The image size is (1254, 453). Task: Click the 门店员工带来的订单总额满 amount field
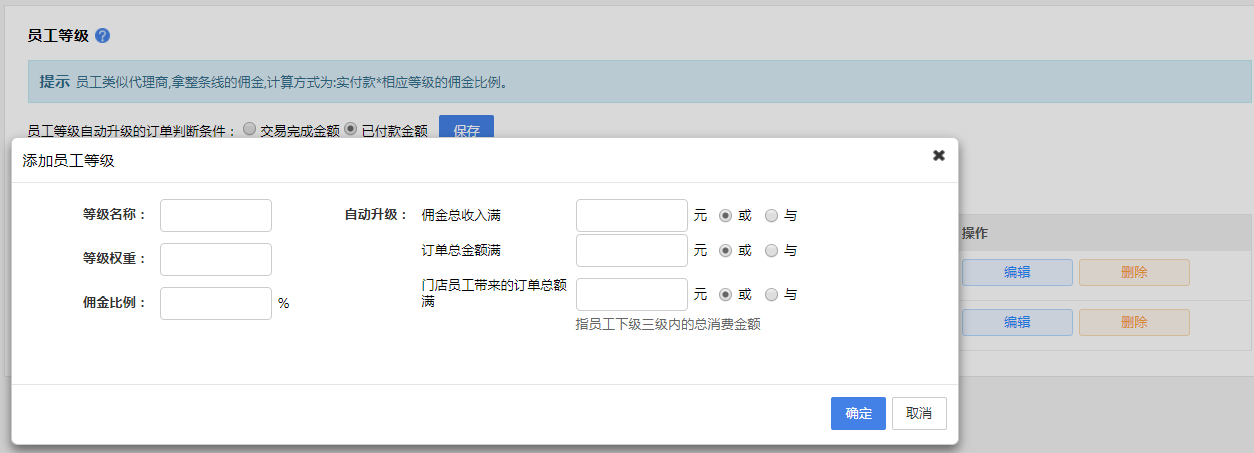click(x=632, y=294)
